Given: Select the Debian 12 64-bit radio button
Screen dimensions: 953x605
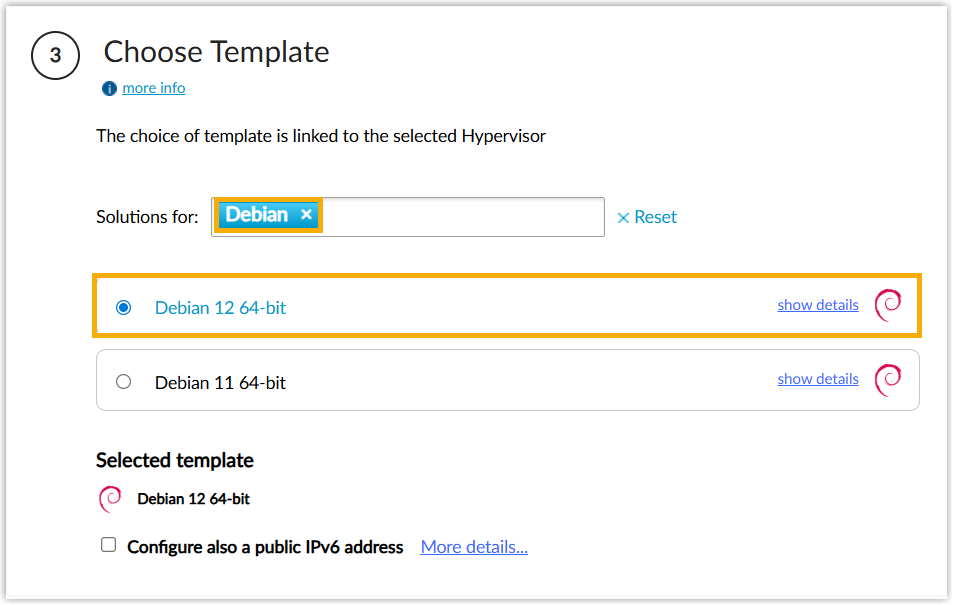Looking at the screenshot, I should [x=123, y=308].
